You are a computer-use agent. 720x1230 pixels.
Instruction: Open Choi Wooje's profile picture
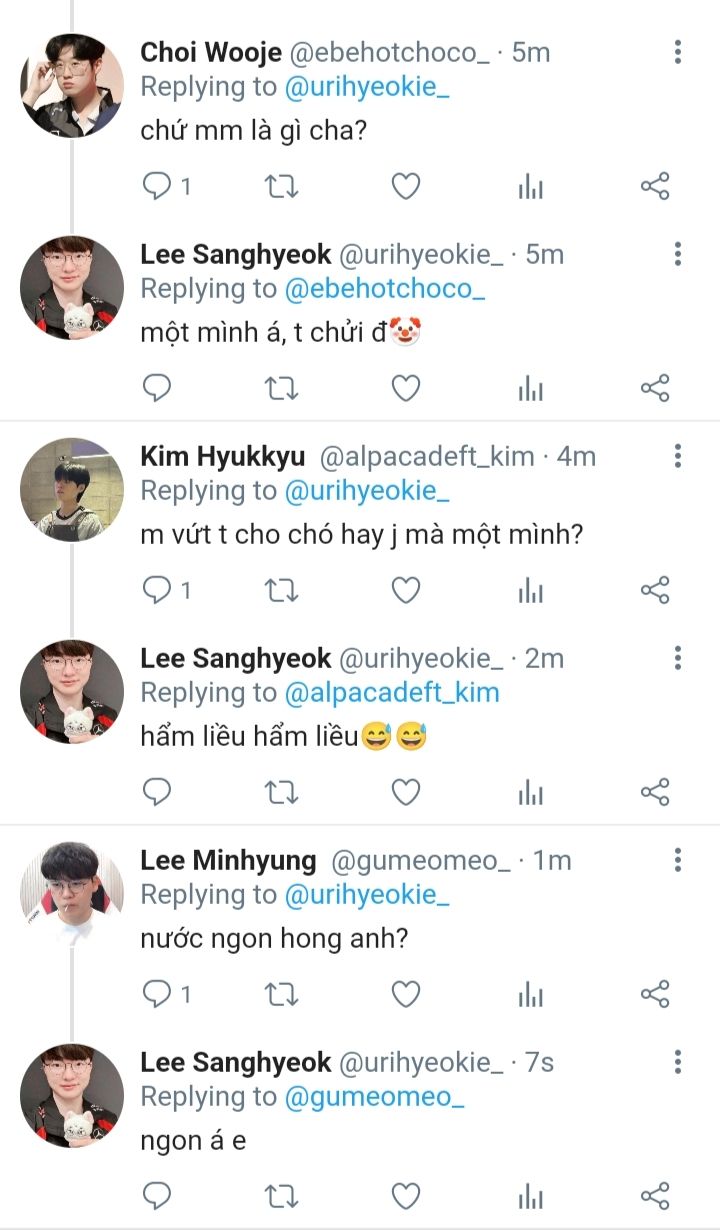tap(72, 86)
